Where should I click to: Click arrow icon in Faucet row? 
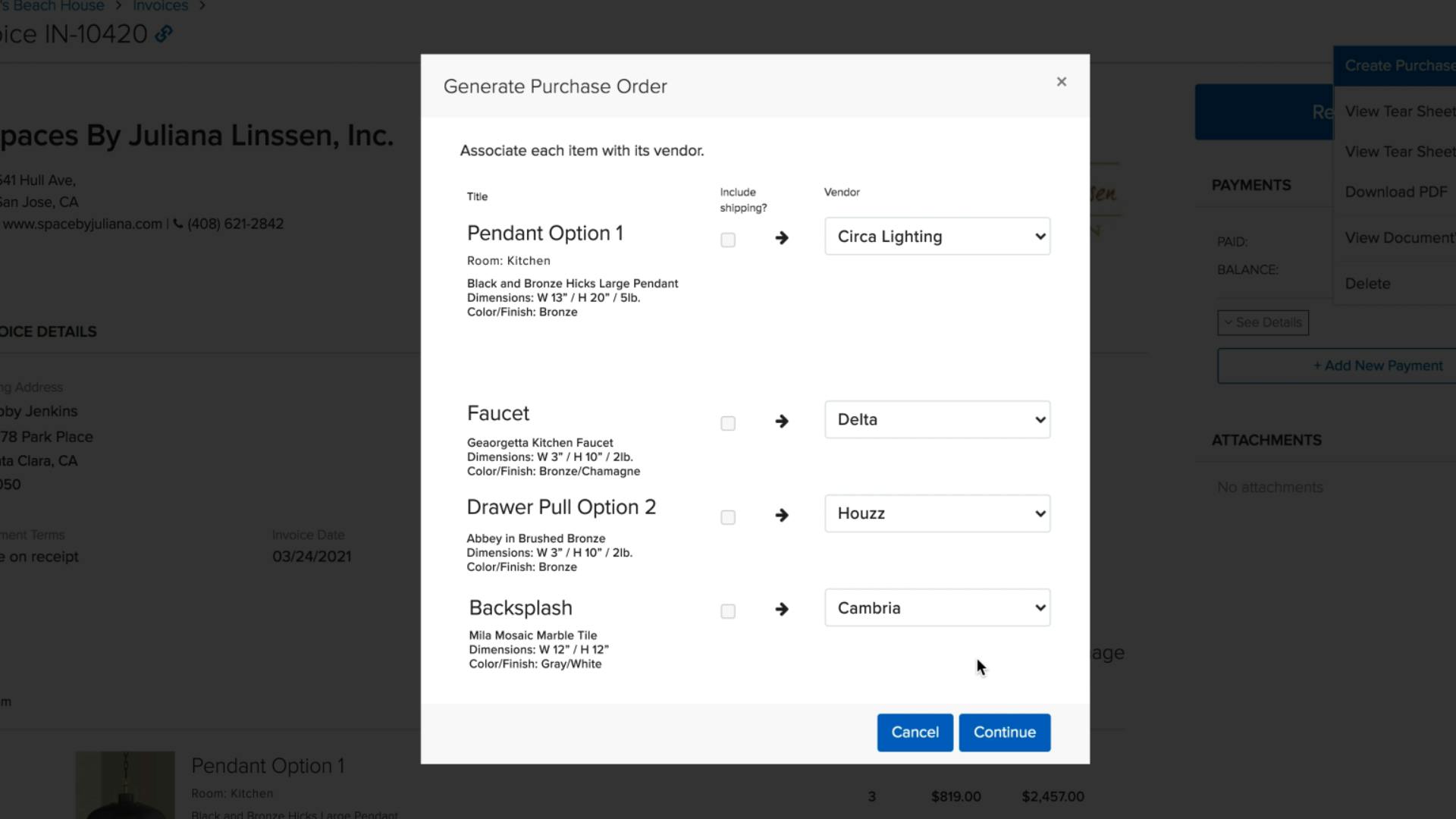click(782, 422)
